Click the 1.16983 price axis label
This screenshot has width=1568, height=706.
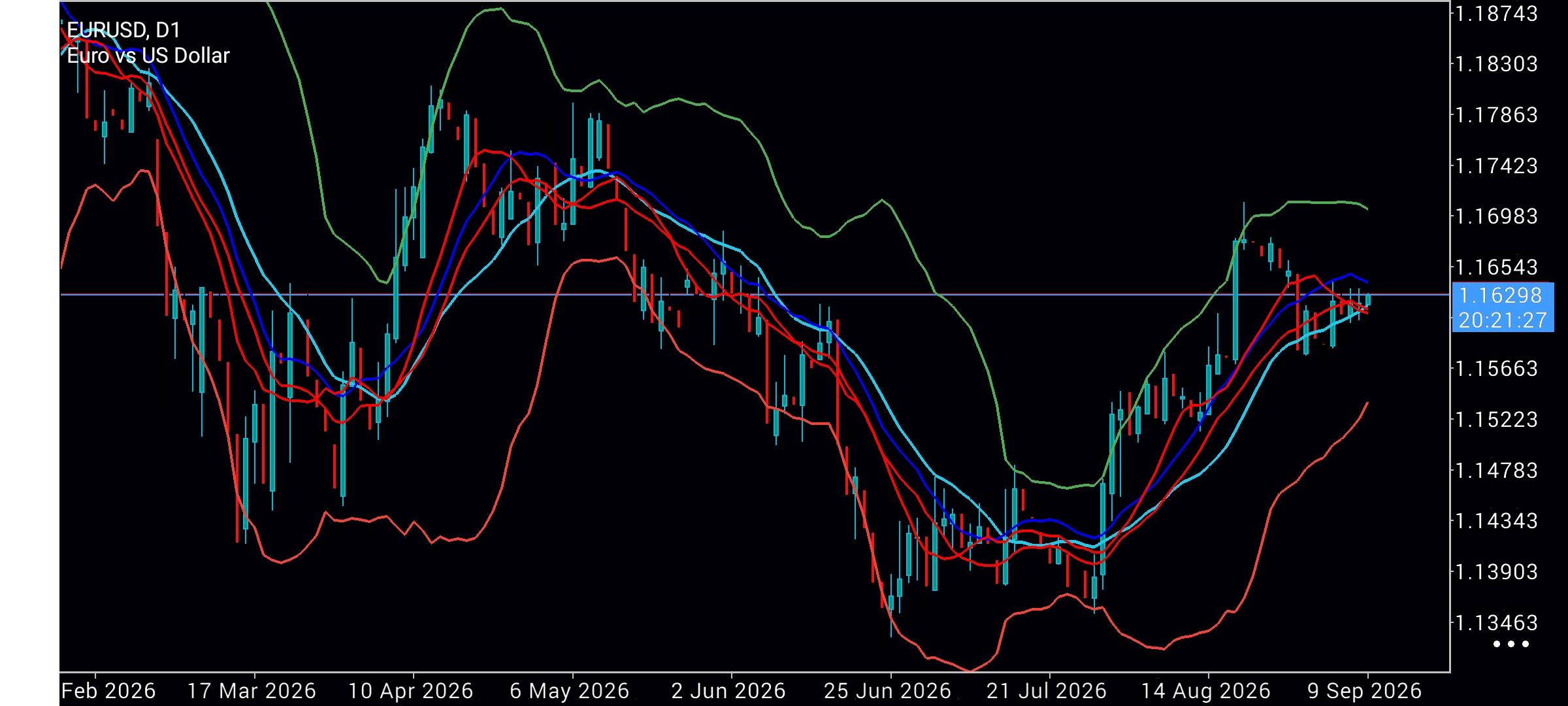click(x=1496, y=216)
